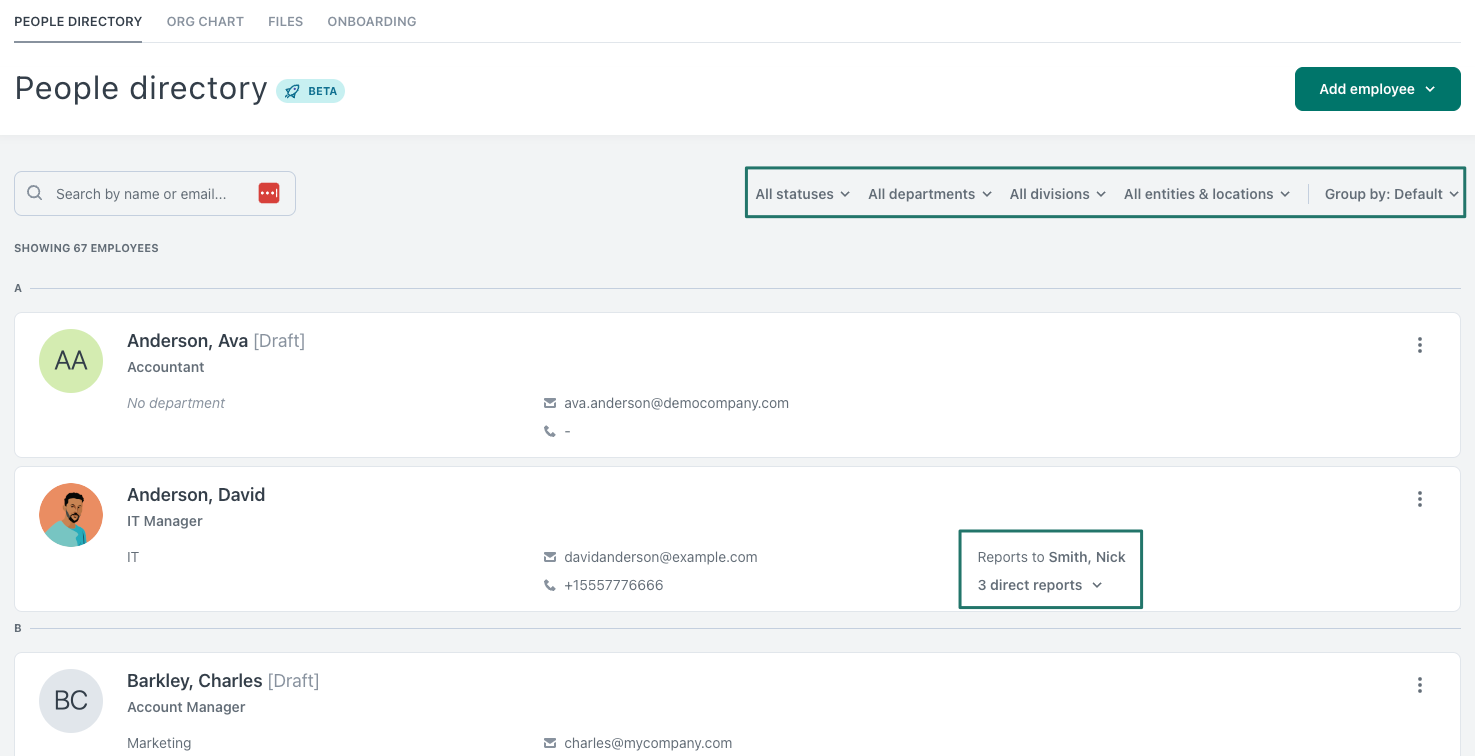This screenshot has height=756, width=1475.
Task: Open the All entities & locations filter
Action: click(1206, 193)
